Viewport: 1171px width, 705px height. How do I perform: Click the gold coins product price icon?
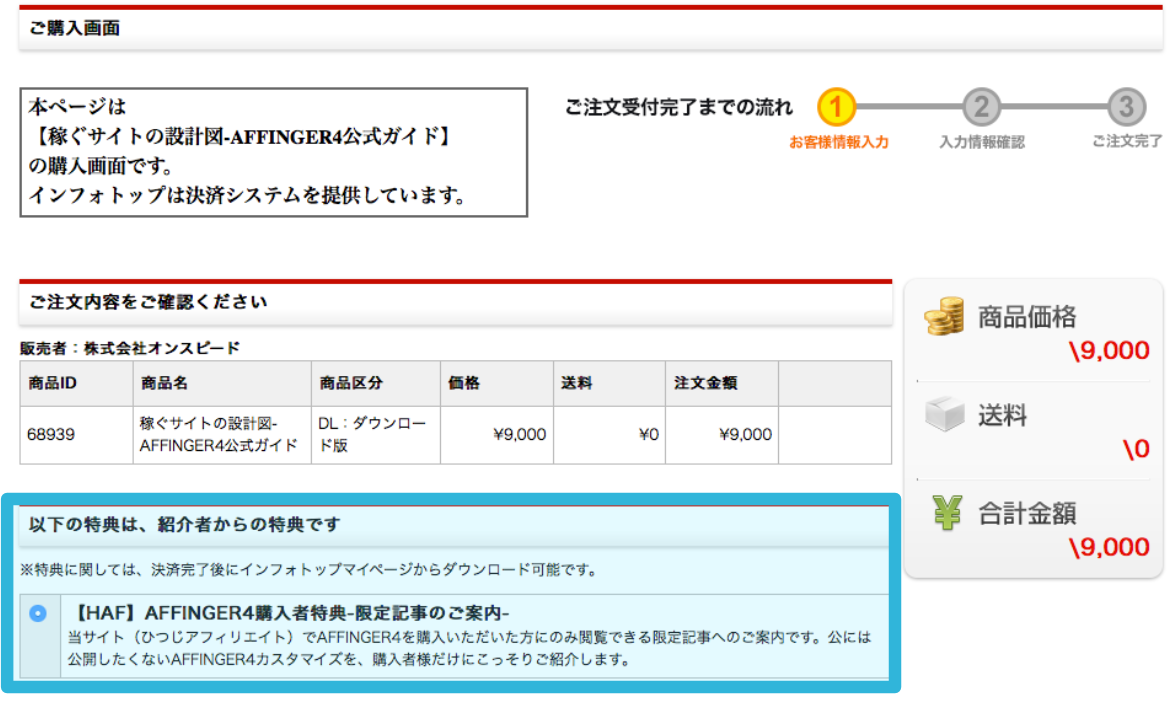(944, 316)
